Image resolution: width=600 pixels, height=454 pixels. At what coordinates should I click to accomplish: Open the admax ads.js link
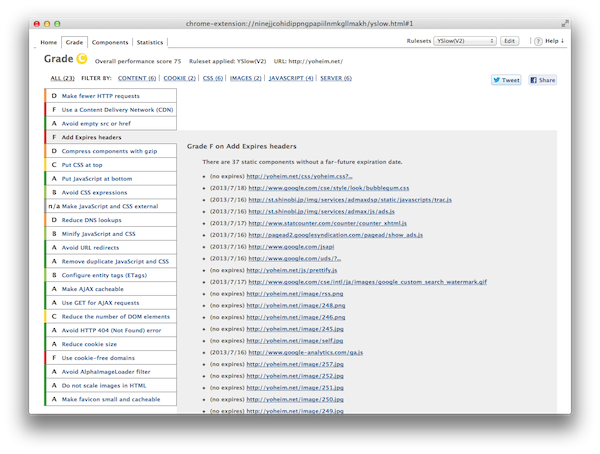click(x=321, y=211)
